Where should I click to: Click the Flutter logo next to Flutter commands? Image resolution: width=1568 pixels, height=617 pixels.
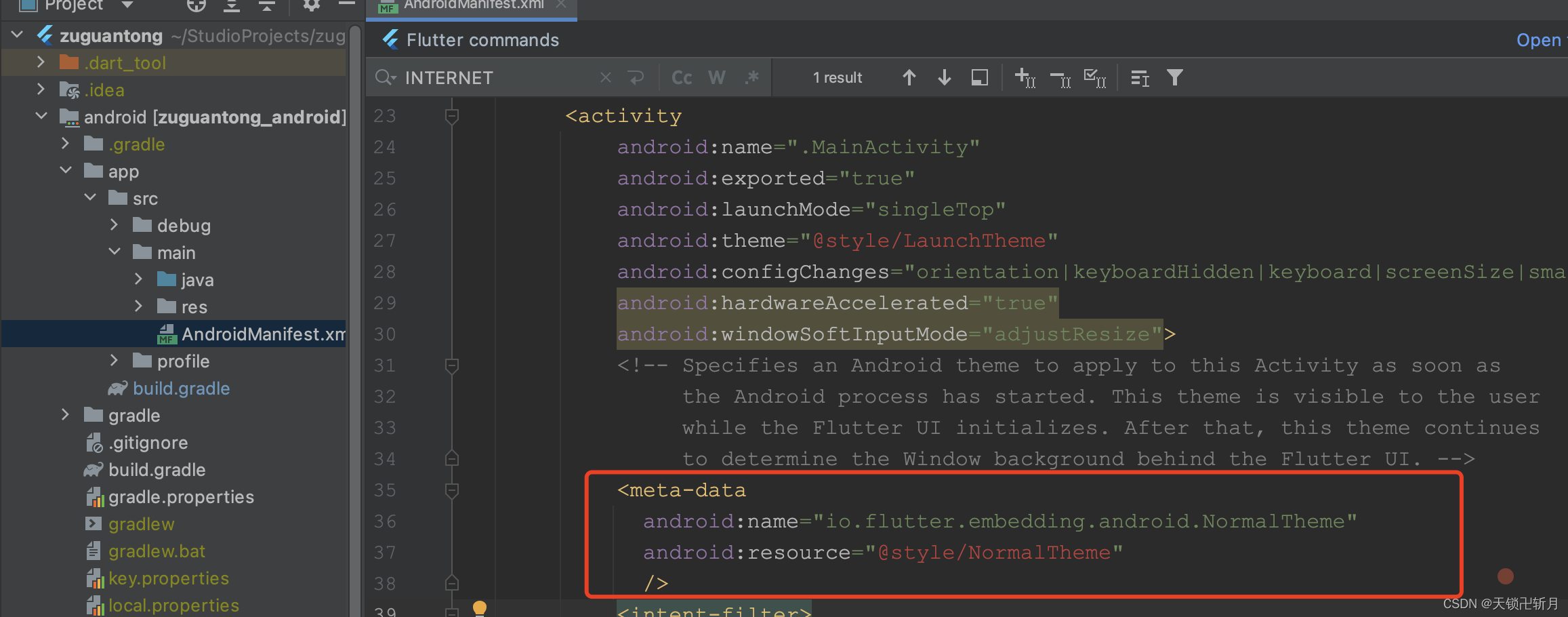click(390, 39)
